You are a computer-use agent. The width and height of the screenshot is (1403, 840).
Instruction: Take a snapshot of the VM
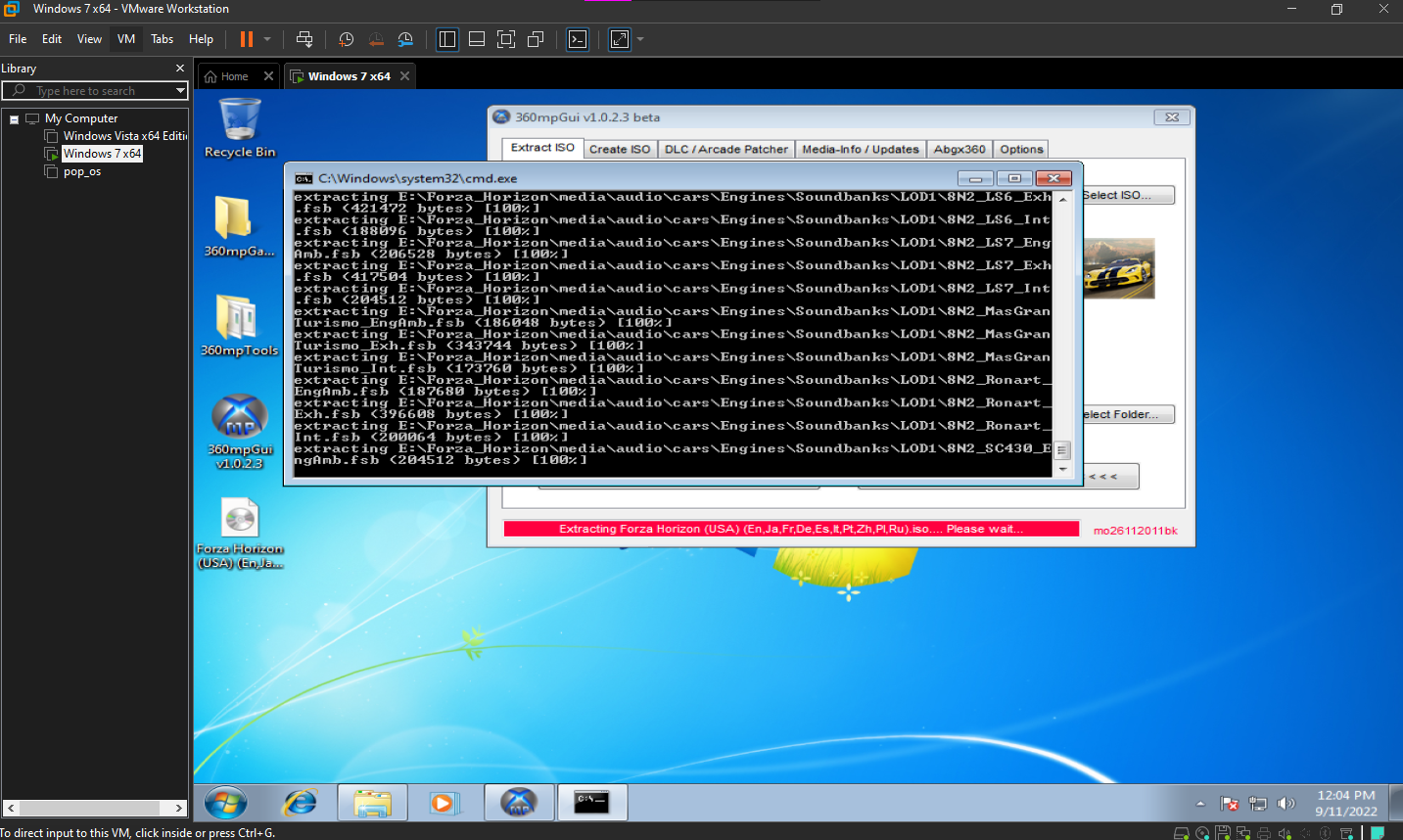coord(346,39)
